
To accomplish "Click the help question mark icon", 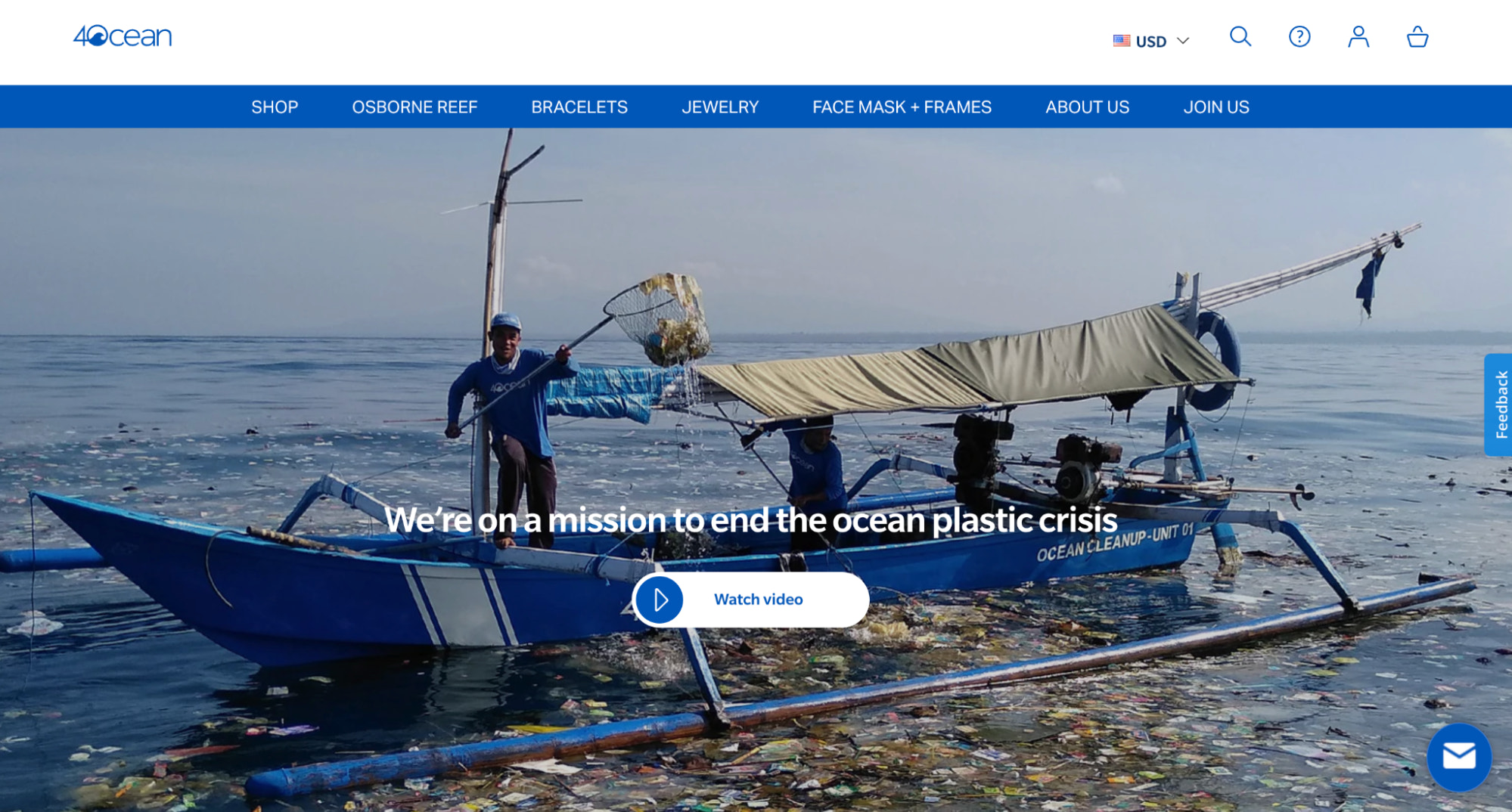I will click(1299, 36).
